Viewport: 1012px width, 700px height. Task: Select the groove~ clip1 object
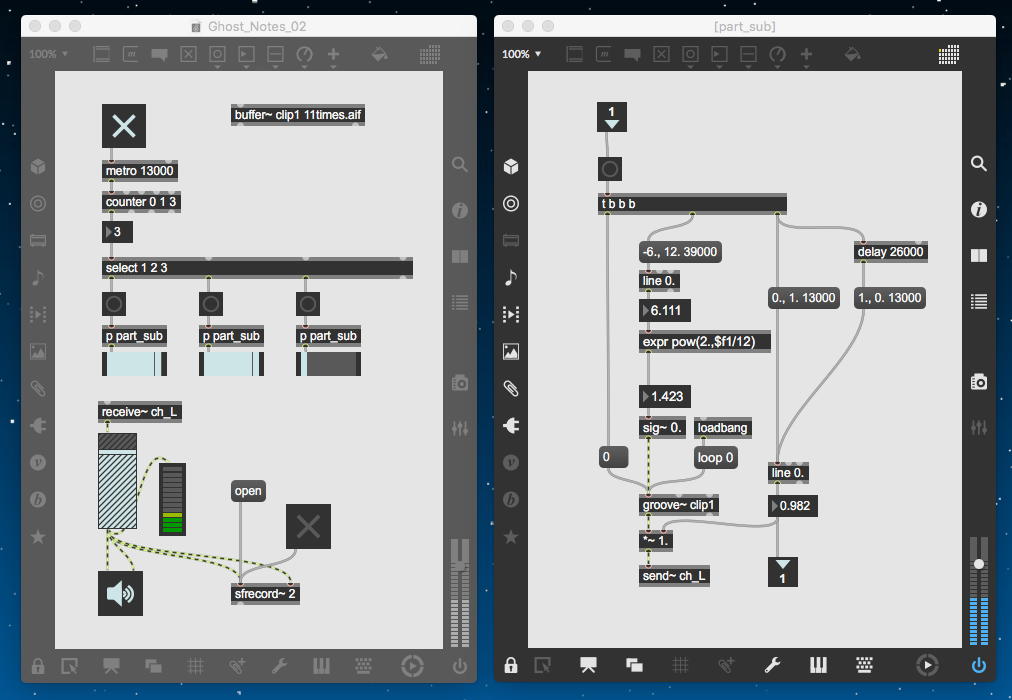click(678, 505)
